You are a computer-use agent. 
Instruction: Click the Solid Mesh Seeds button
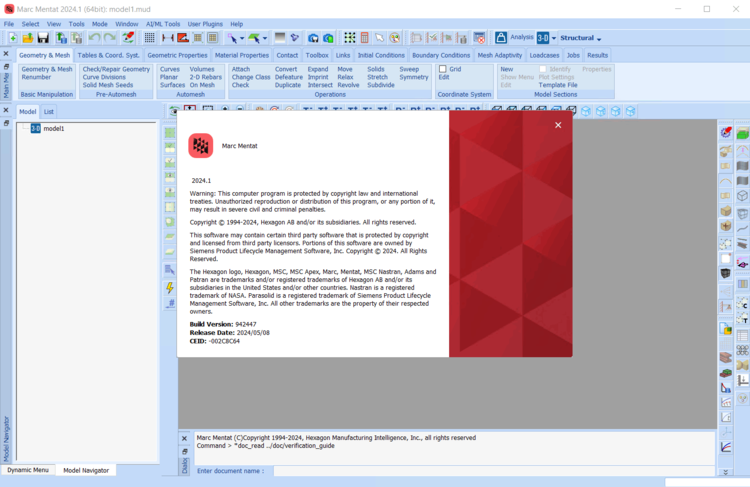[108, 85]
